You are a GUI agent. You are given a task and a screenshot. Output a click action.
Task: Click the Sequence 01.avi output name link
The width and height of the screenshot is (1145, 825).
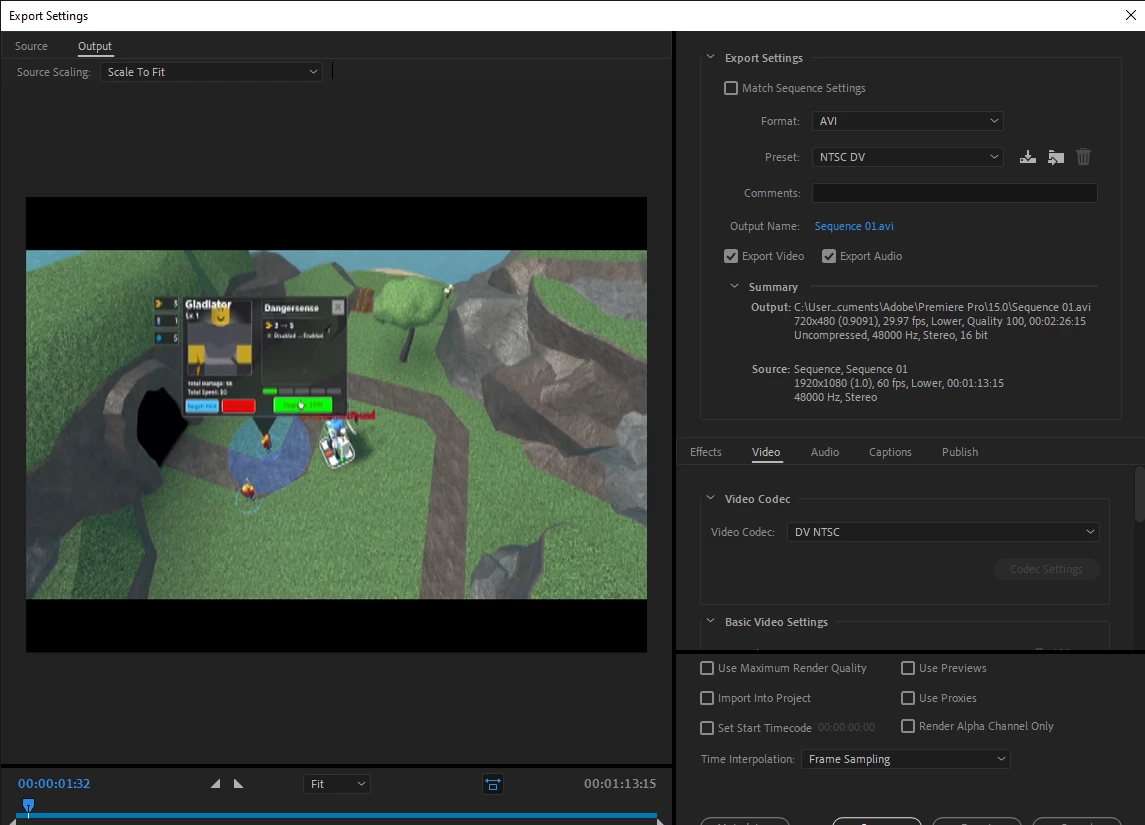(854, 226)
